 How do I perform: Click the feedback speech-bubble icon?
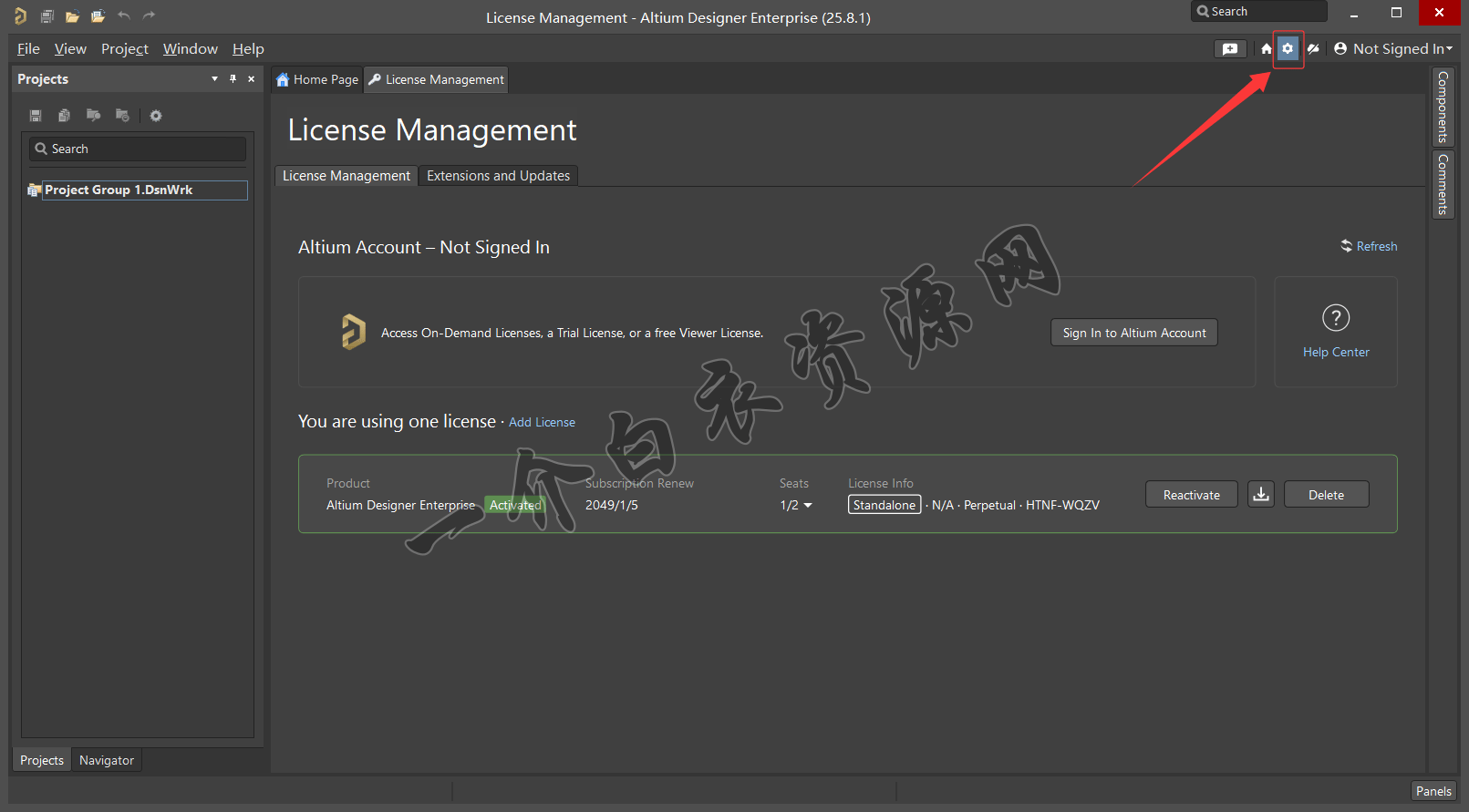pos(1229,49)
